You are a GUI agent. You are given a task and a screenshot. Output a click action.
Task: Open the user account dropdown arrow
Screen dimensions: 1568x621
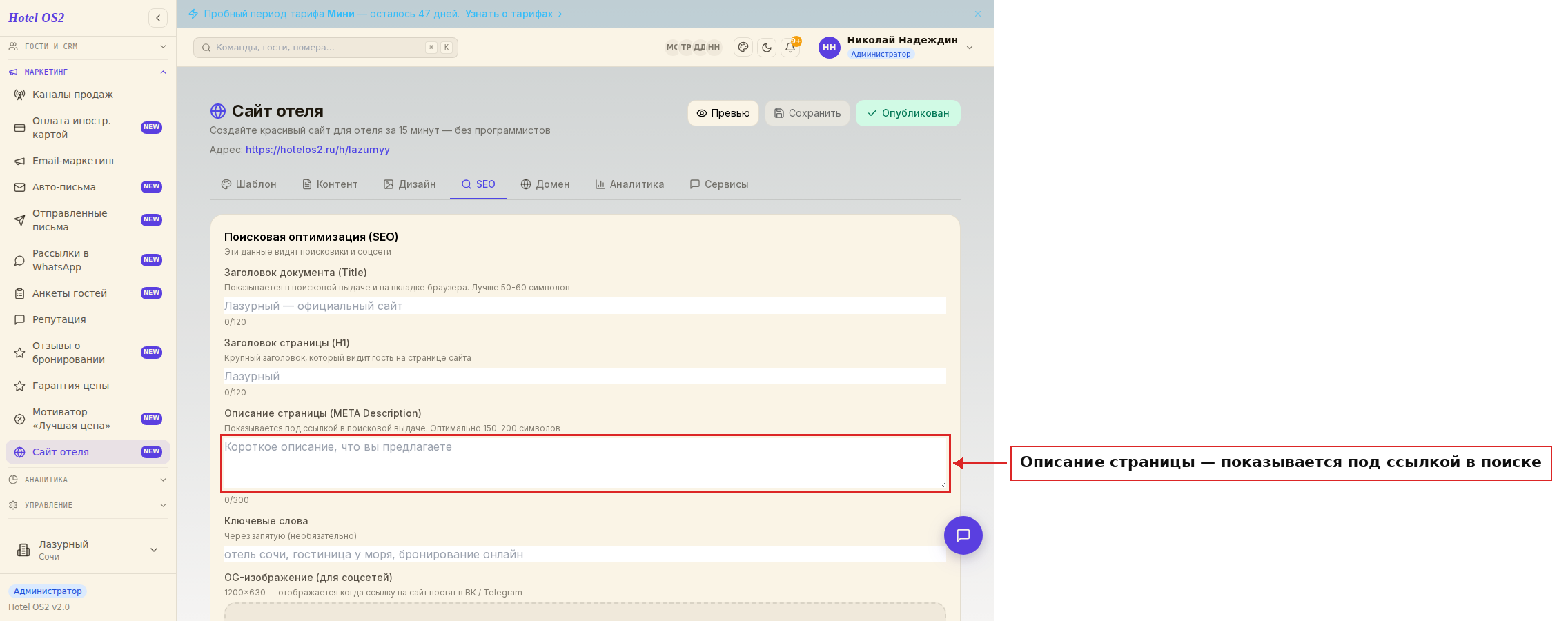click(x=970, y=48)
